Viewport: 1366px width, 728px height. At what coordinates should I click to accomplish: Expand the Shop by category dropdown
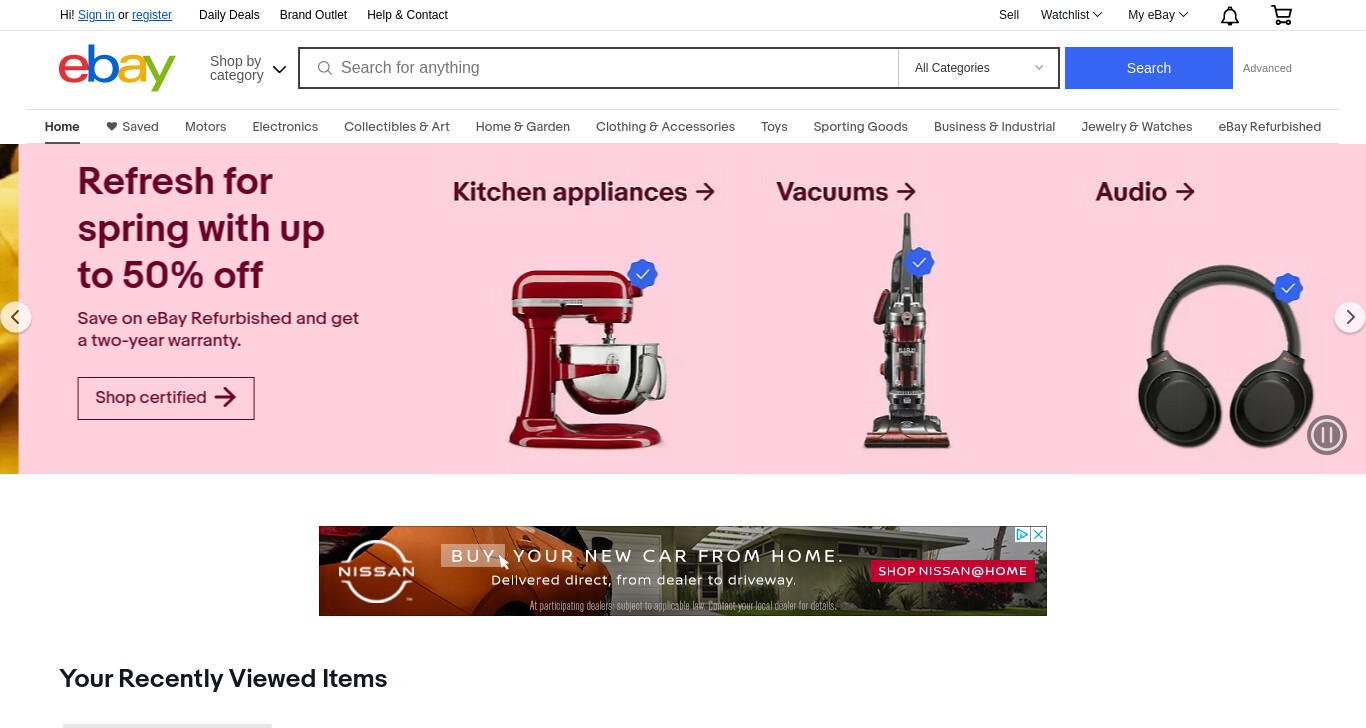pyautogui.click(x=248, y=68)
